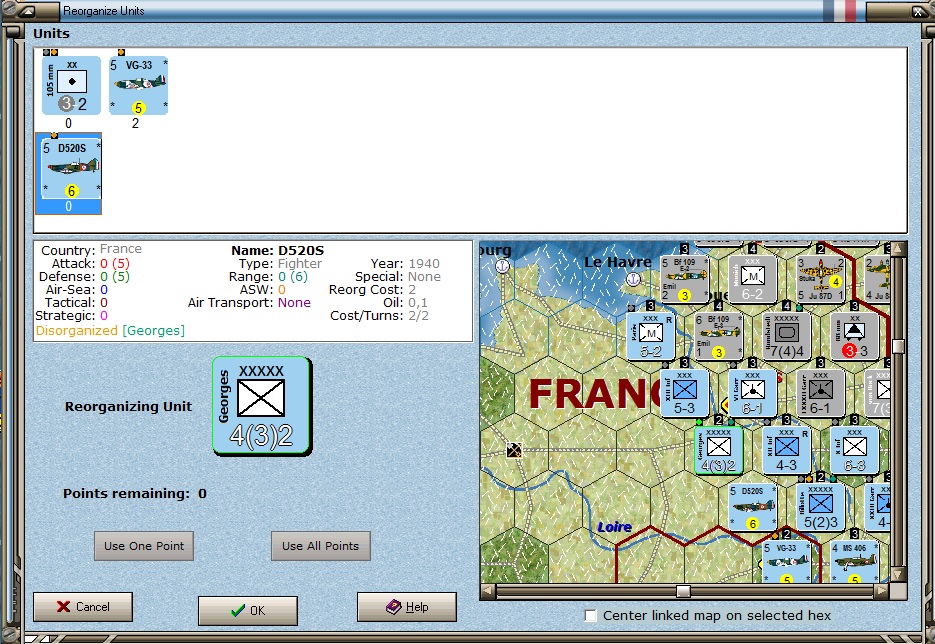Click the 'Disorganized [Georges]' status text
This screenshot has width=935, height=644.
click(x=110, y=330)
